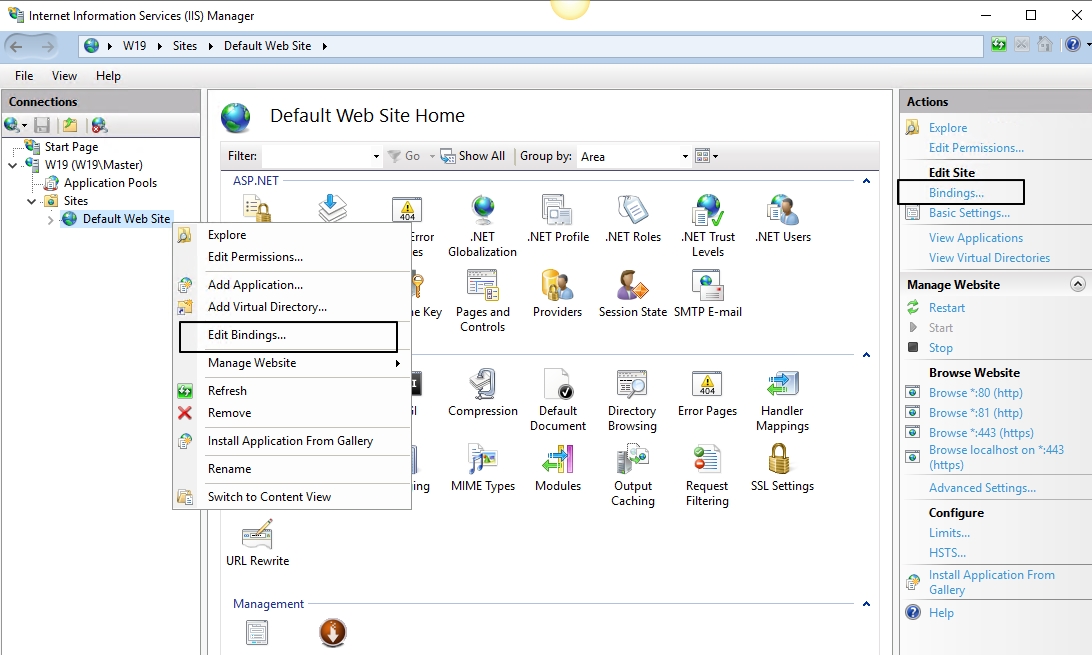
Task: Select Add Virtual Directory from context menu
Action: coord(267,307)
